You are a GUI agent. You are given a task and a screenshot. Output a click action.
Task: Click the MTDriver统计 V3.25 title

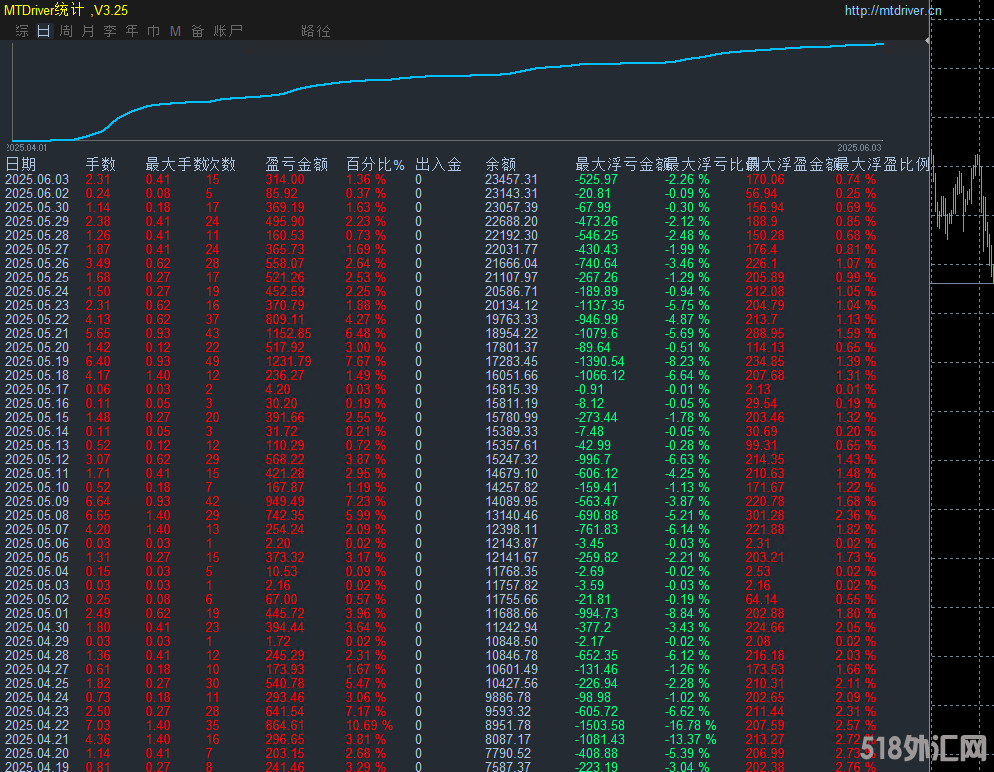[66, 10]
